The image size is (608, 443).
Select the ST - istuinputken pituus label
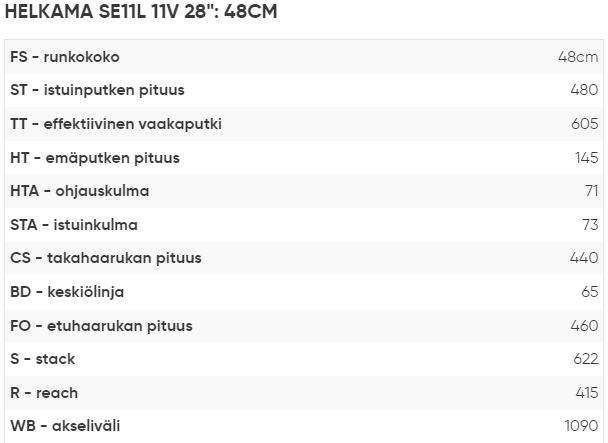(97, 90)
